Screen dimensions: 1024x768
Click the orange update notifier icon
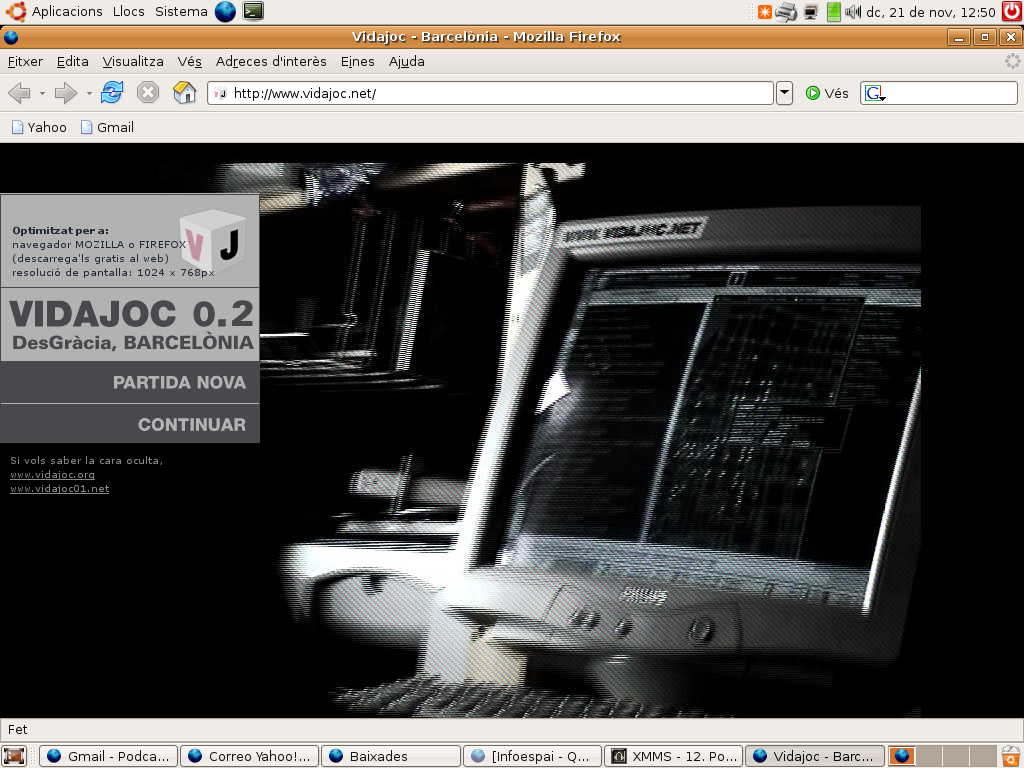pos(765,12)
